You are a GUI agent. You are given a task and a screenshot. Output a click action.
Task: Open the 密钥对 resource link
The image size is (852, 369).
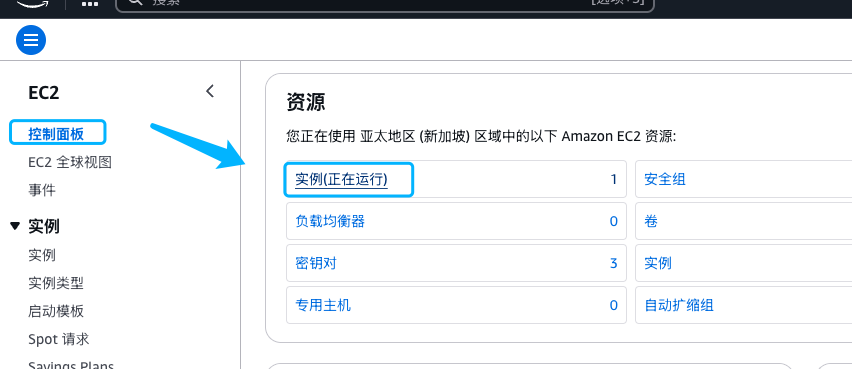316,263
